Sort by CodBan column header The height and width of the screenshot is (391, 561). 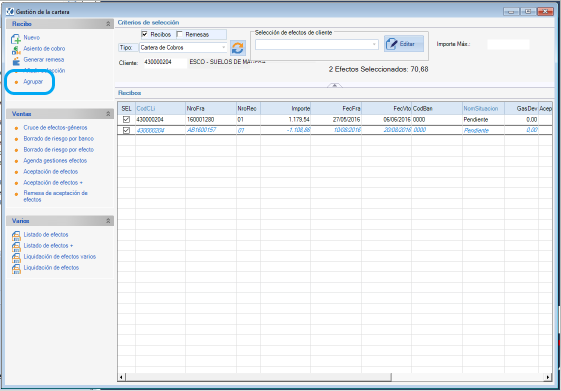(x=437, y=108)
